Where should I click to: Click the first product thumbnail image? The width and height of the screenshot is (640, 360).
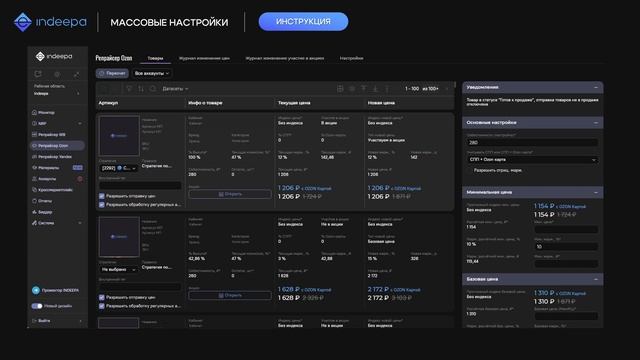coord(119,136)
